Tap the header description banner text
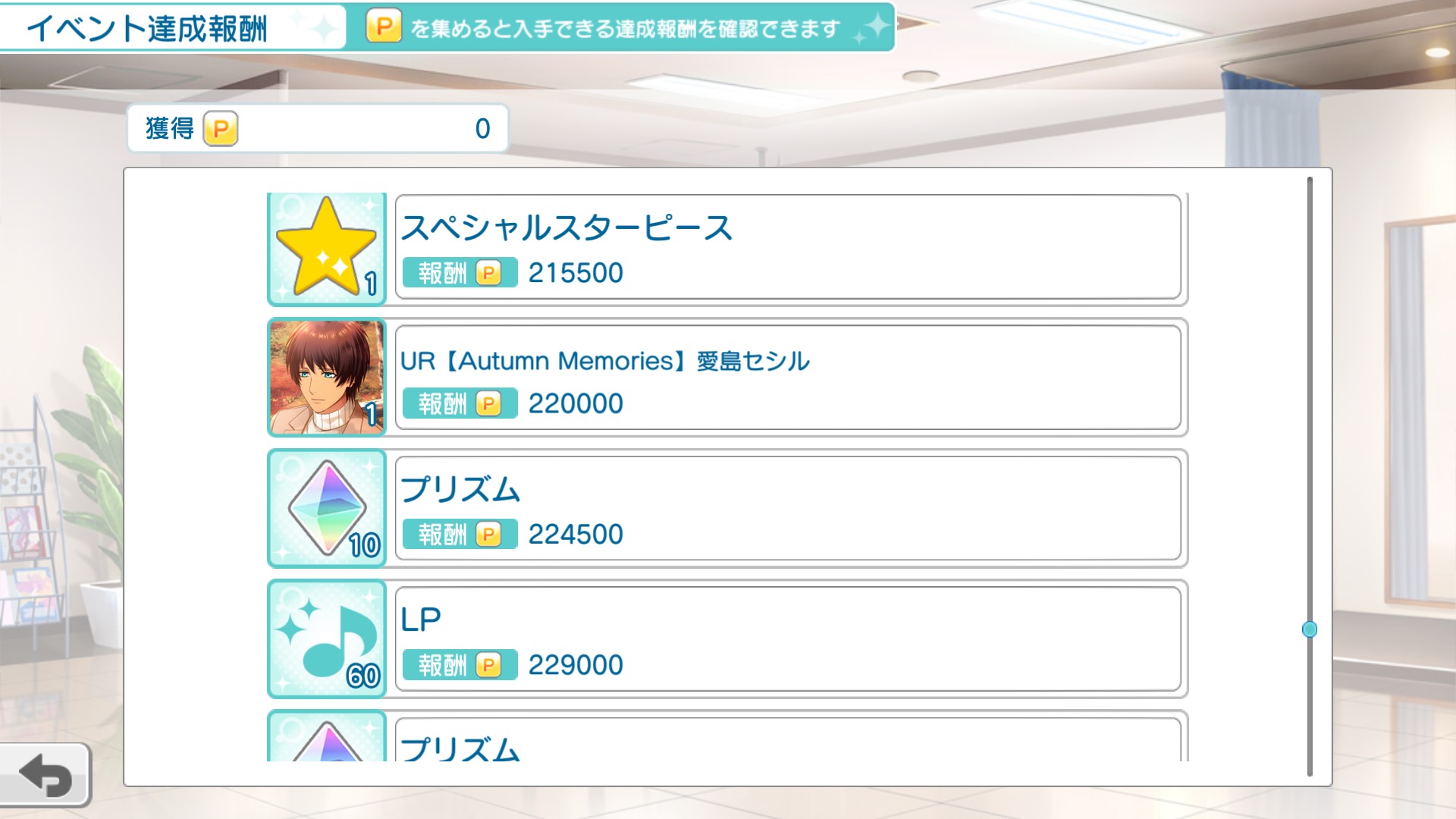Screen dimensions: 1456x819 pos(626,29)
